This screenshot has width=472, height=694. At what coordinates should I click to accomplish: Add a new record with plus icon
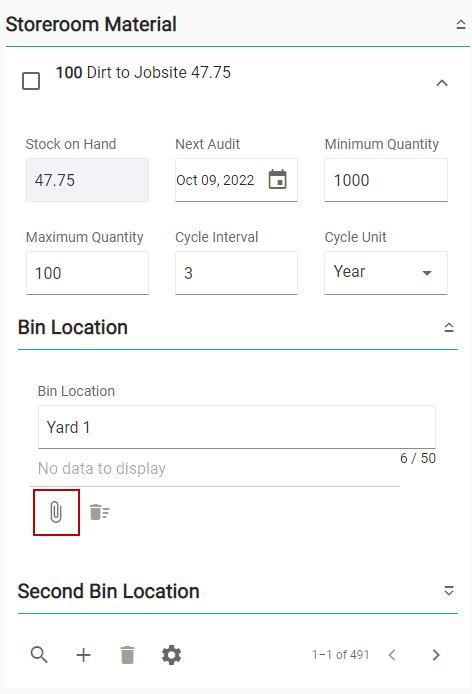point(83,655)
